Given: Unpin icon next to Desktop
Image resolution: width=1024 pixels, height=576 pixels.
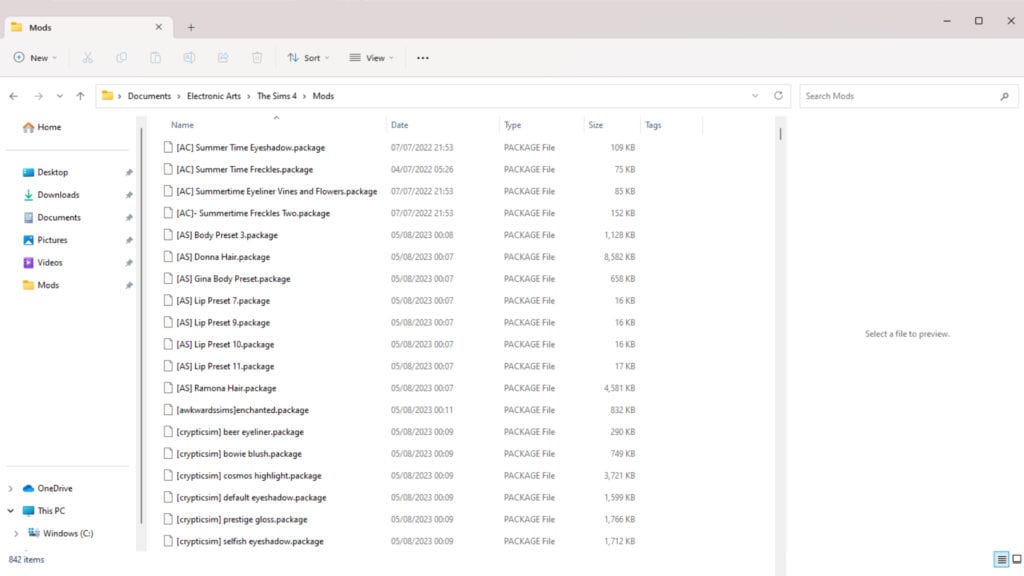Looking at the screenshot, I should point(129,172).
